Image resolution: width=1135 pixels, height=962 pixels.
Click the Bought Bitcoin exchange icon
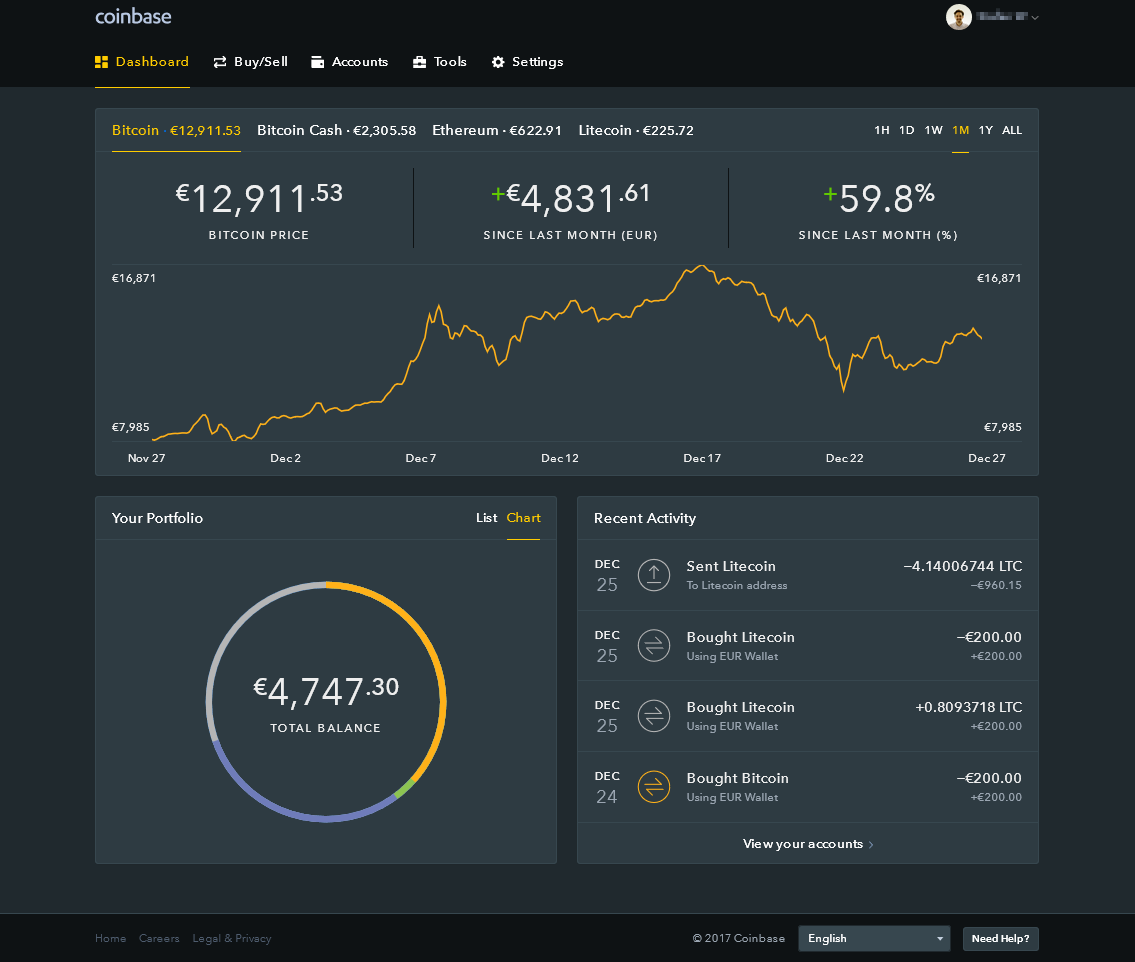coord(654,786)
